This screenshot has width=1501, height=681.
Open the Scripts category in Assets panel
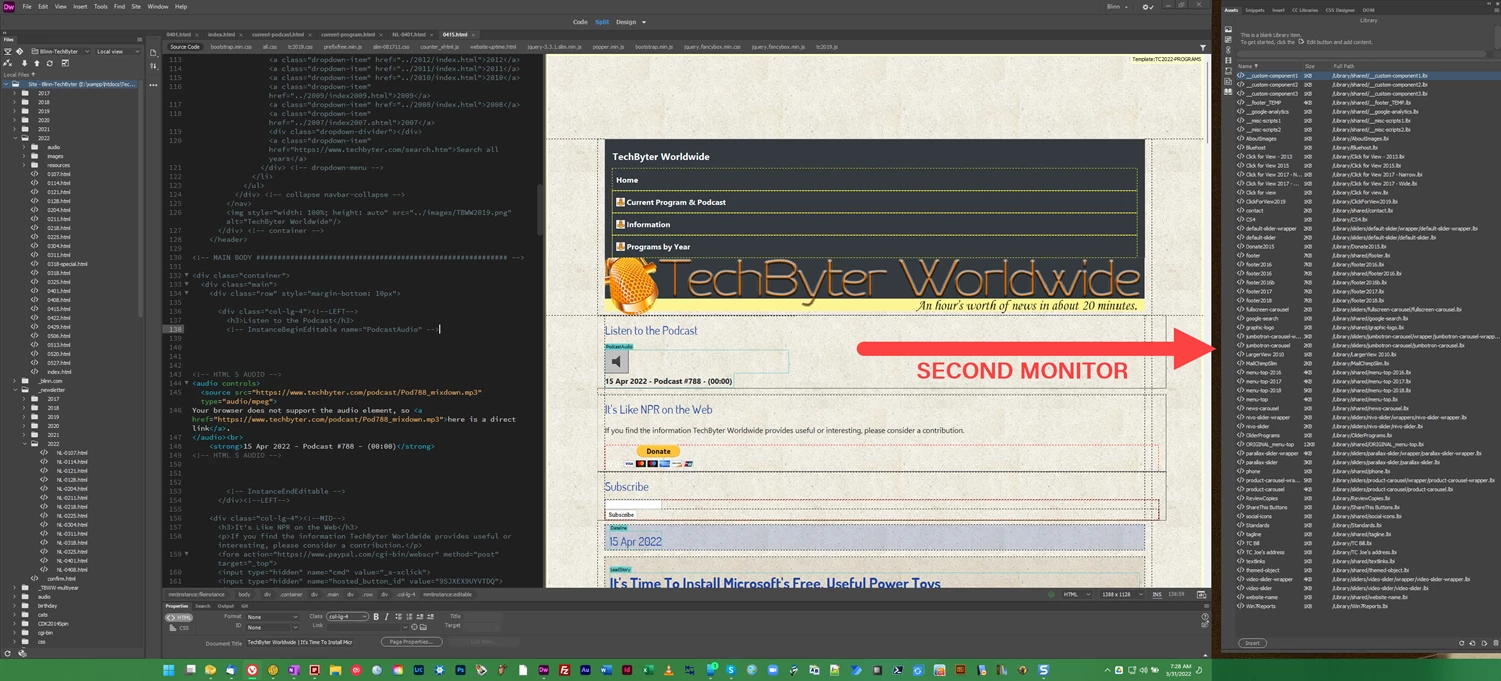[x=1228, y=71]
